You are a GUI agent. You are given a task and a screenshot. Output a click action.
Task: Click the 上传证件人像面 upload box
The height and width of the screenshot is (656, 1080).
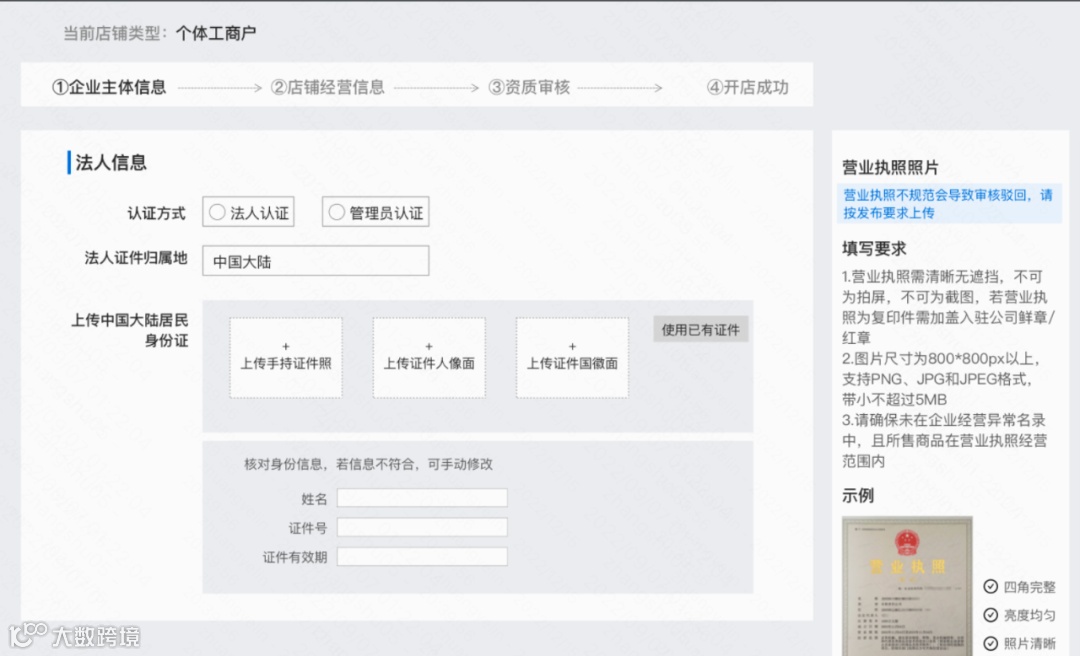(429, 358)
